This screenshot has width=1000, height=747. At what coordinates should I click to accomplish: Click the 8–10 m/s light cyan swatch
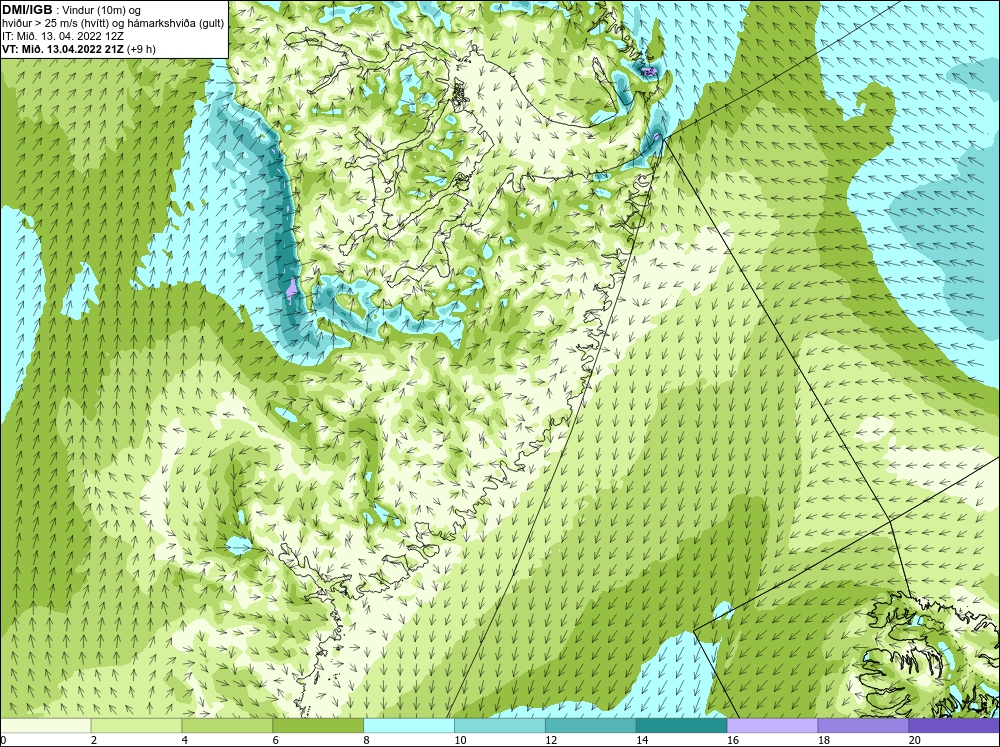pos(409,725)
